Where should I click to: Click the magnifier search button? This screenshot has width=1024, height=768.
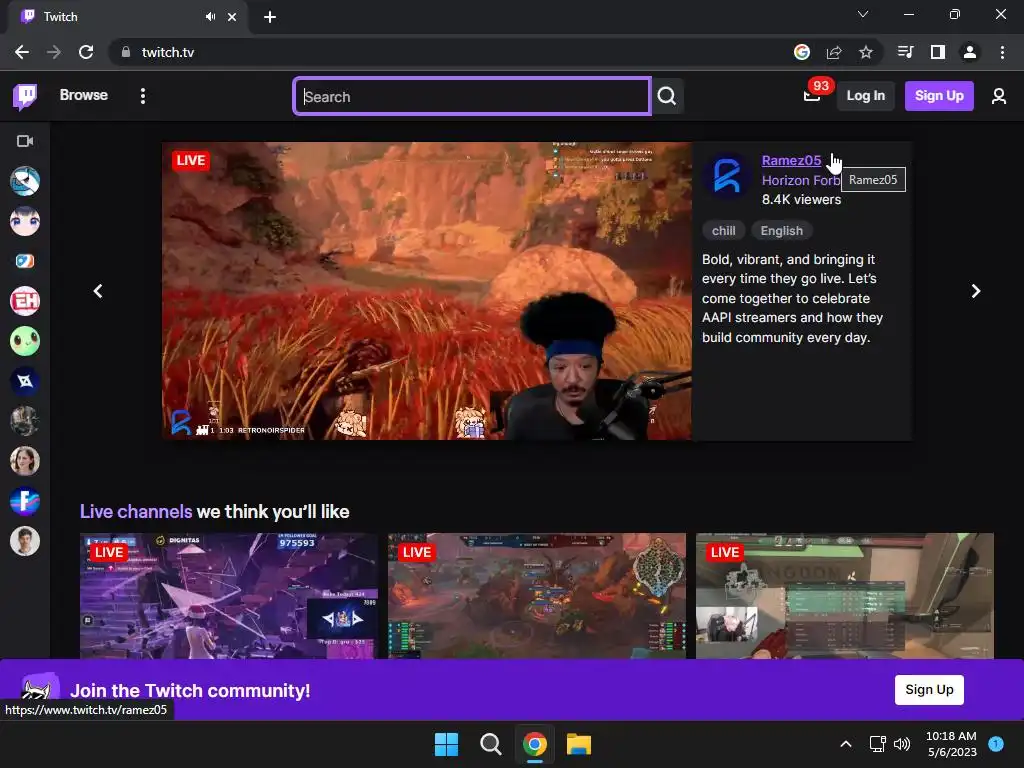pos(667,97)
